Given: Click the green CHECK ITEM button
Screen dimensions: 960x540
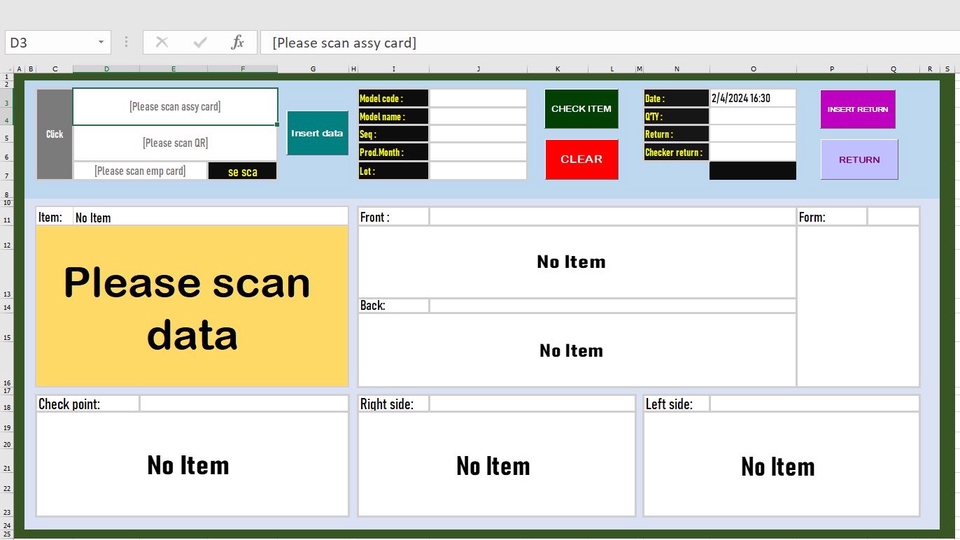Looking at the screenshot, I should tap(581, 108).
